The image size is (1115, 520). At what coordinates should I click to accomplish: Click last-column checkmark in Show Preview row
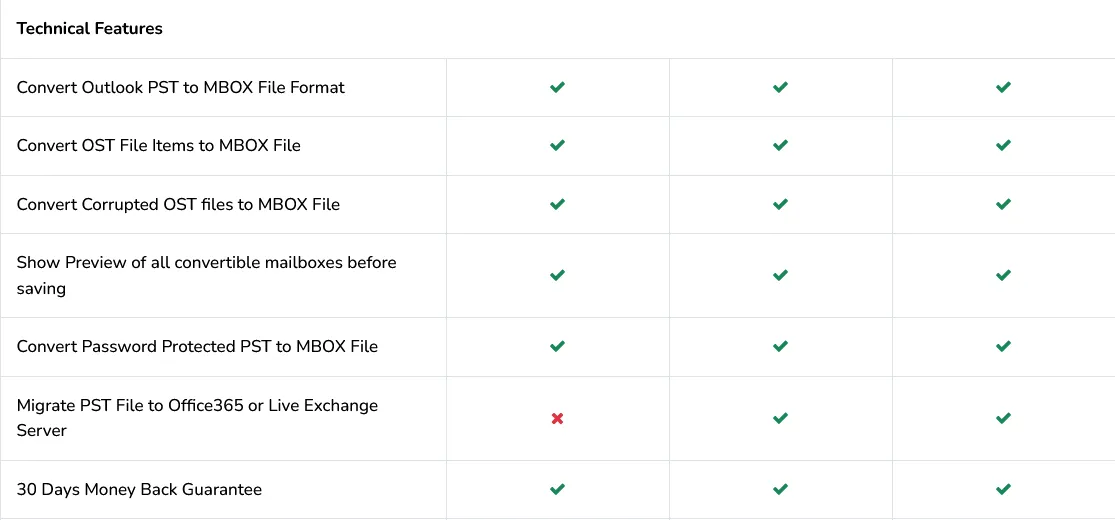click(1003, 275)
